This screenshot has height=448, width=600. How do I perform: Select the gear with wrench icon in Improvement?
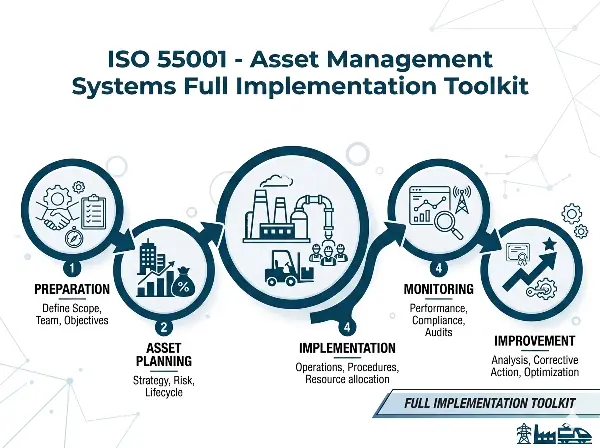tap(540, 289)
